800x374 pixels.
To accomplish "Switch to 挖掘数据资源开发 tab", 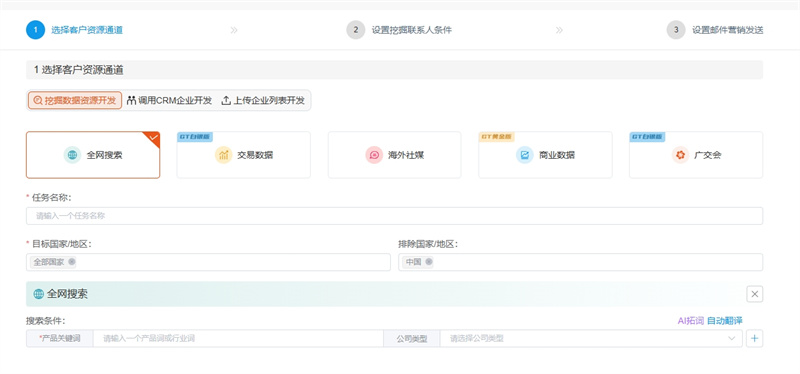I will (74, 100).
